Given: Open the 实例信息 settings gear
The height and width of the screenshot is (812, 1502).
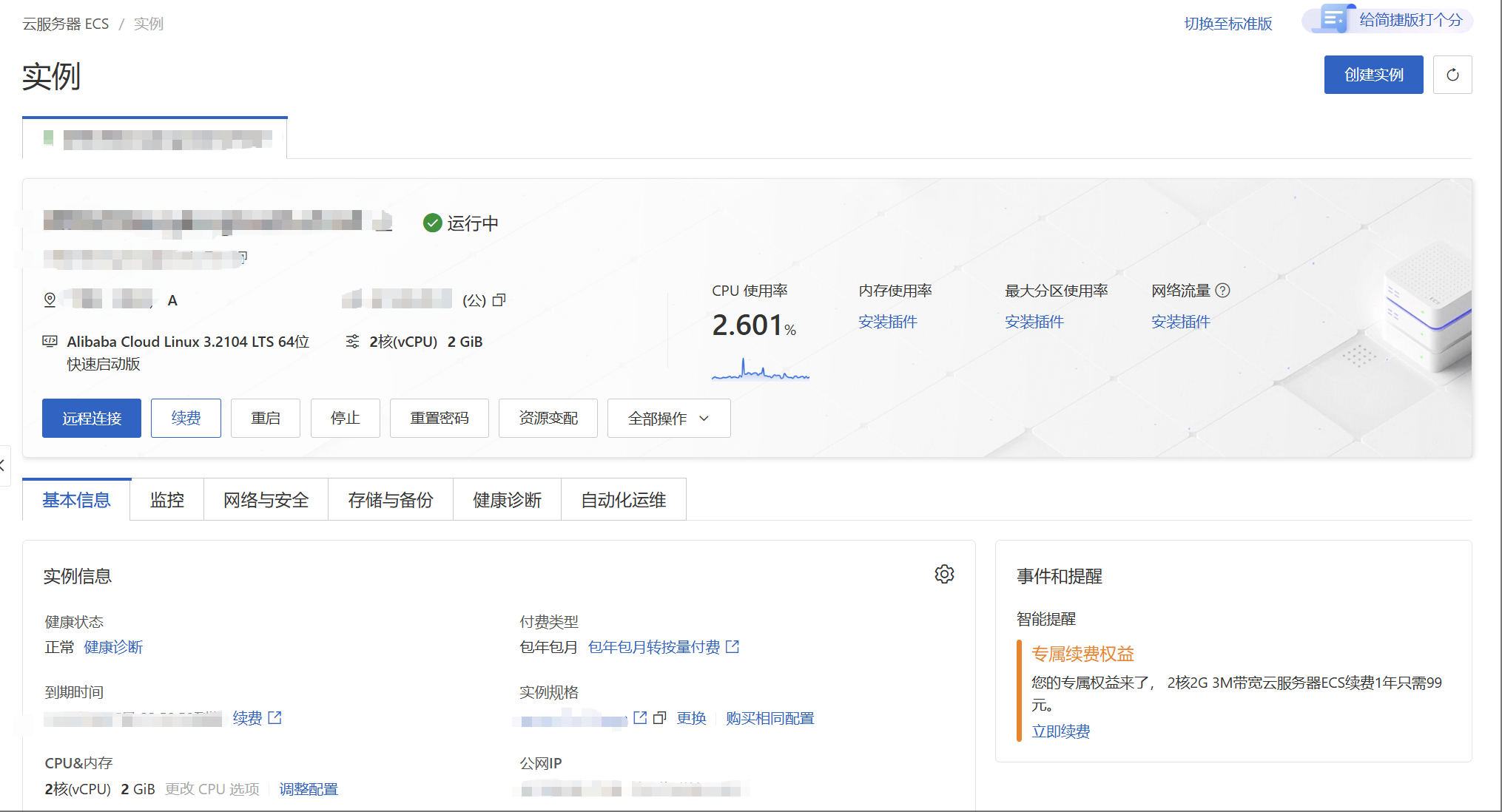Looking at the screenshot, I should (x=944, y=575).
